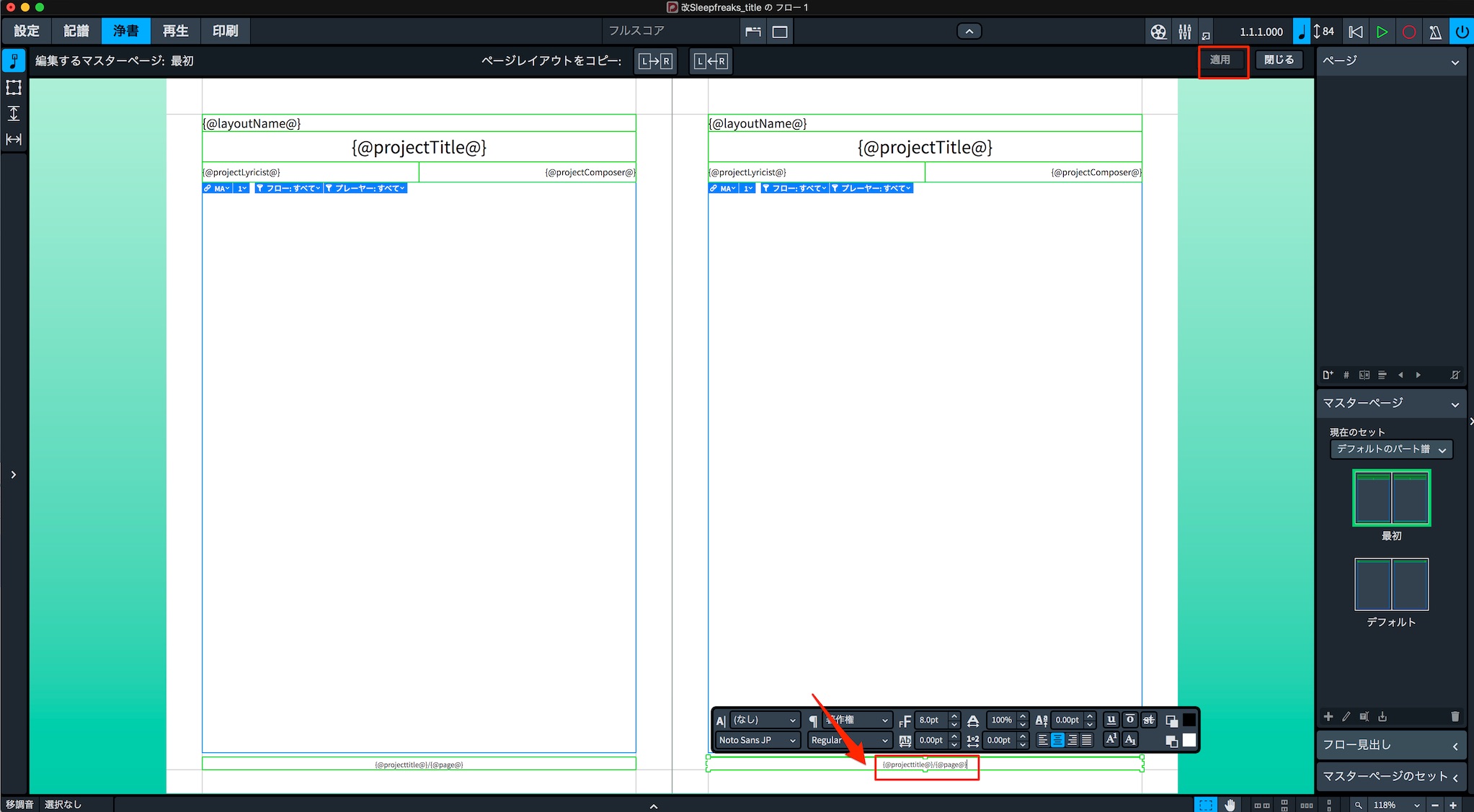Open the video window via film reel icon
Viewport: 1474px width, 812px height.
(x=1158, y=32)
